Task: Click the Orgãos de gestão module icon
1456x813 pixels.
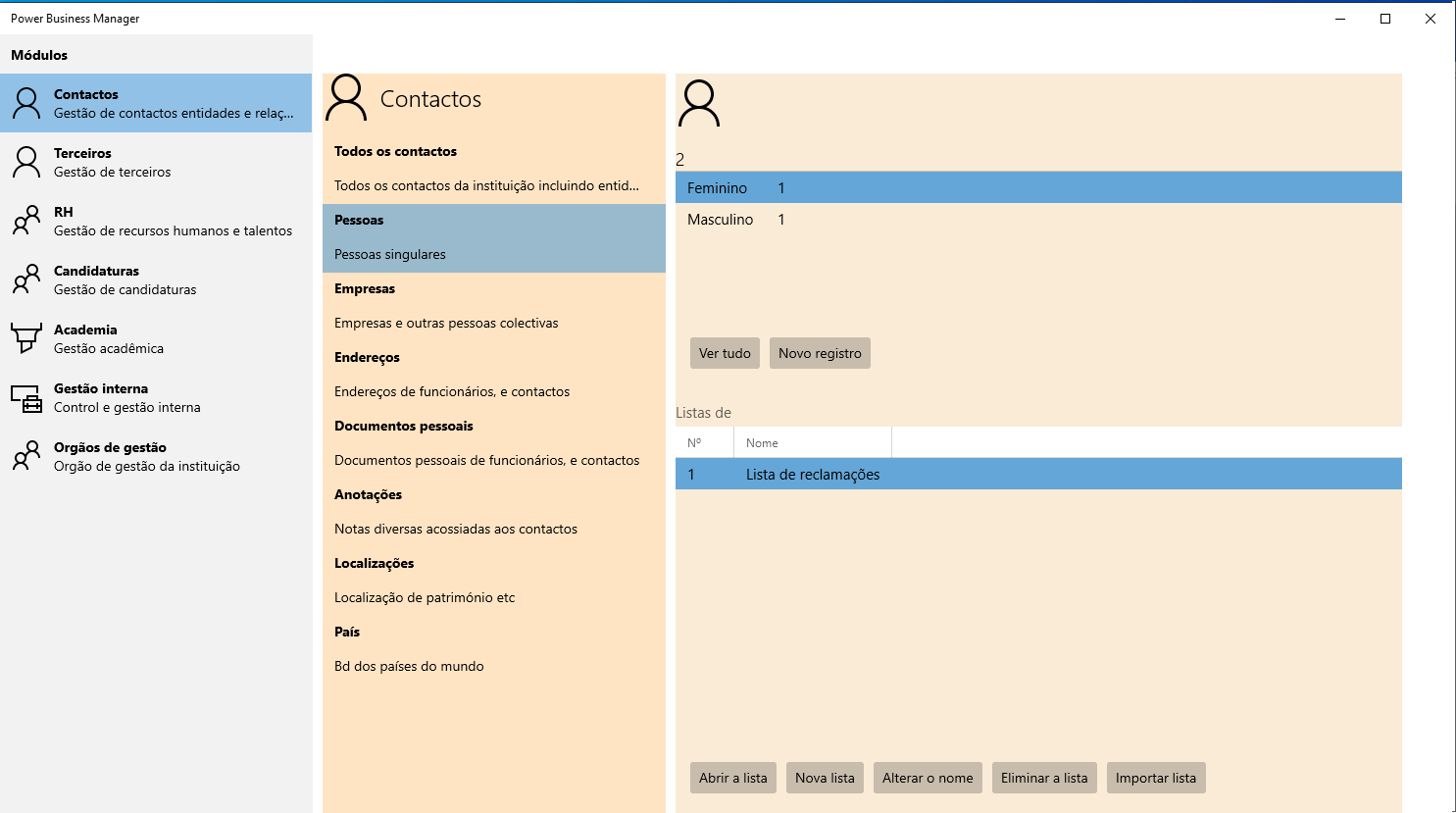Action: (x=26, y=456)
